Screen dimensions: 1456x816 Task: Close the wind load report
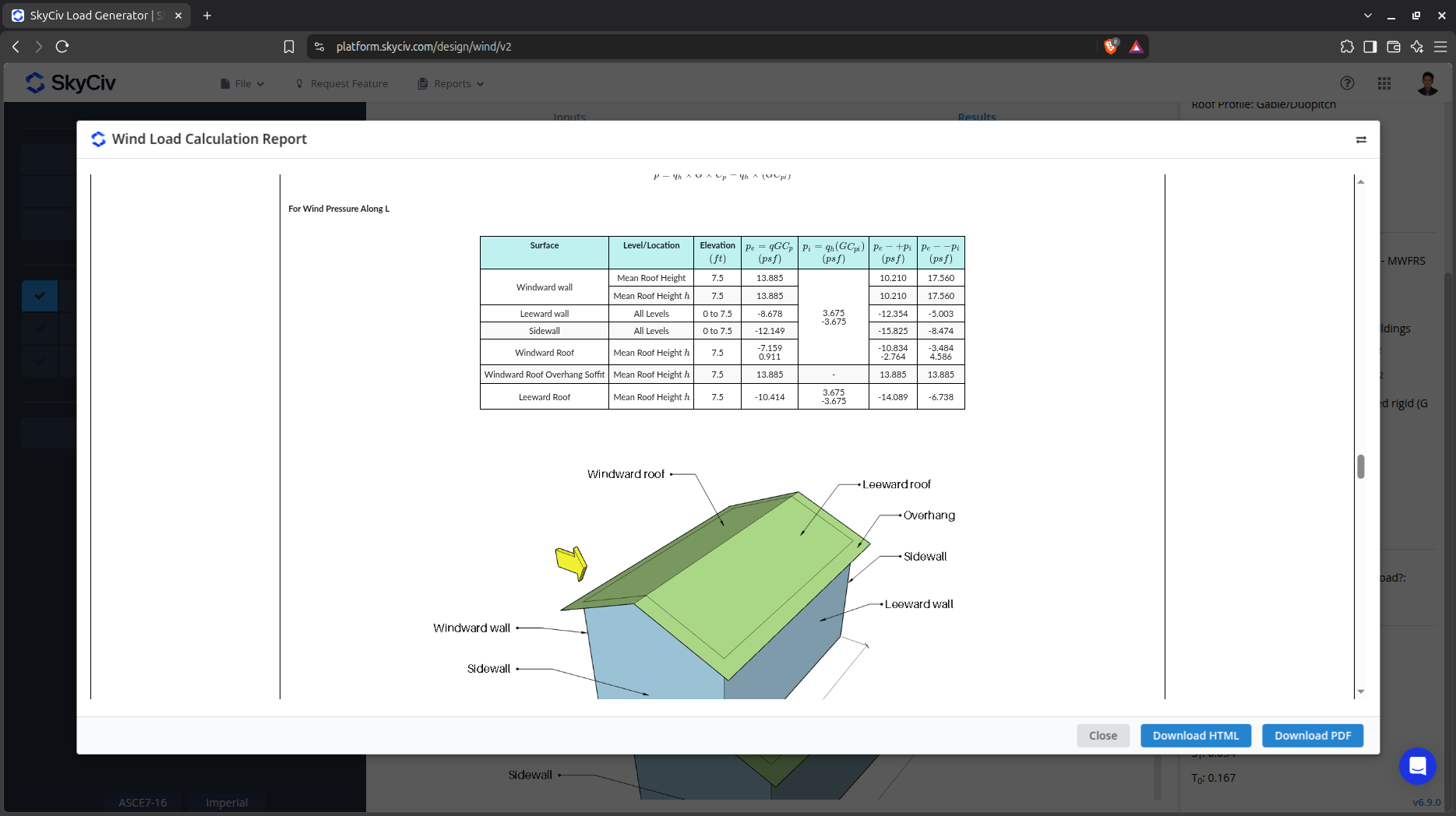click(1103, 736)
